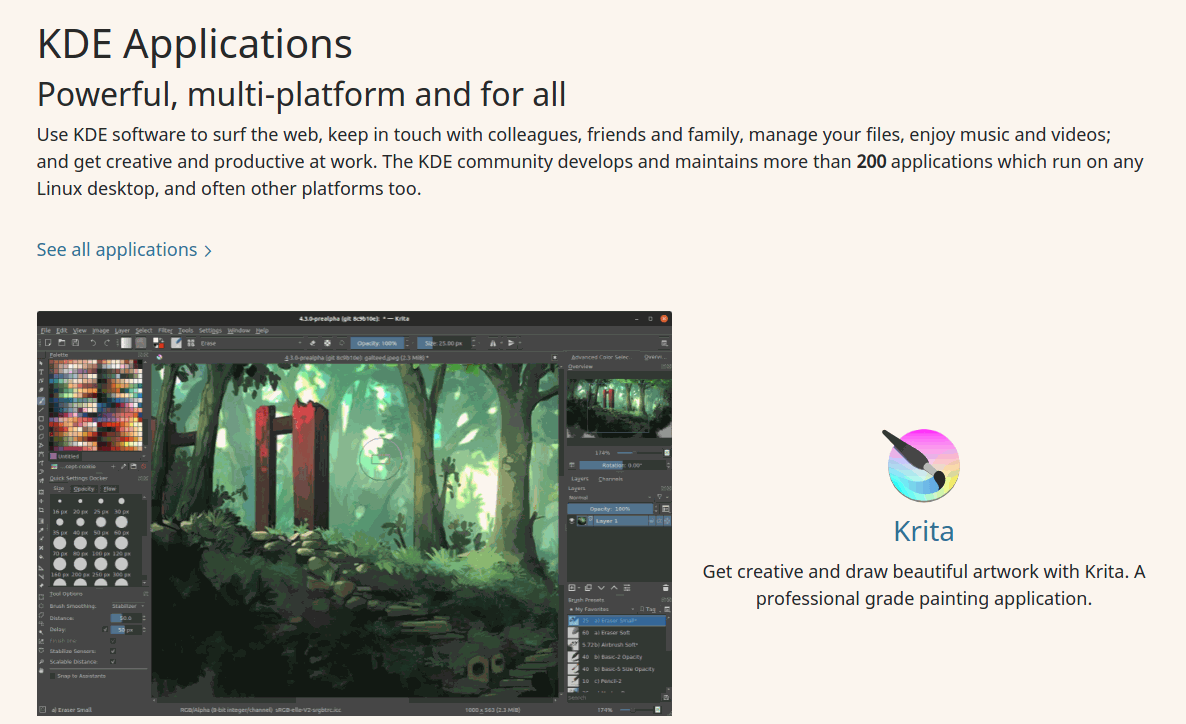
Task: Open the layer properties icon
Action: 627,588
